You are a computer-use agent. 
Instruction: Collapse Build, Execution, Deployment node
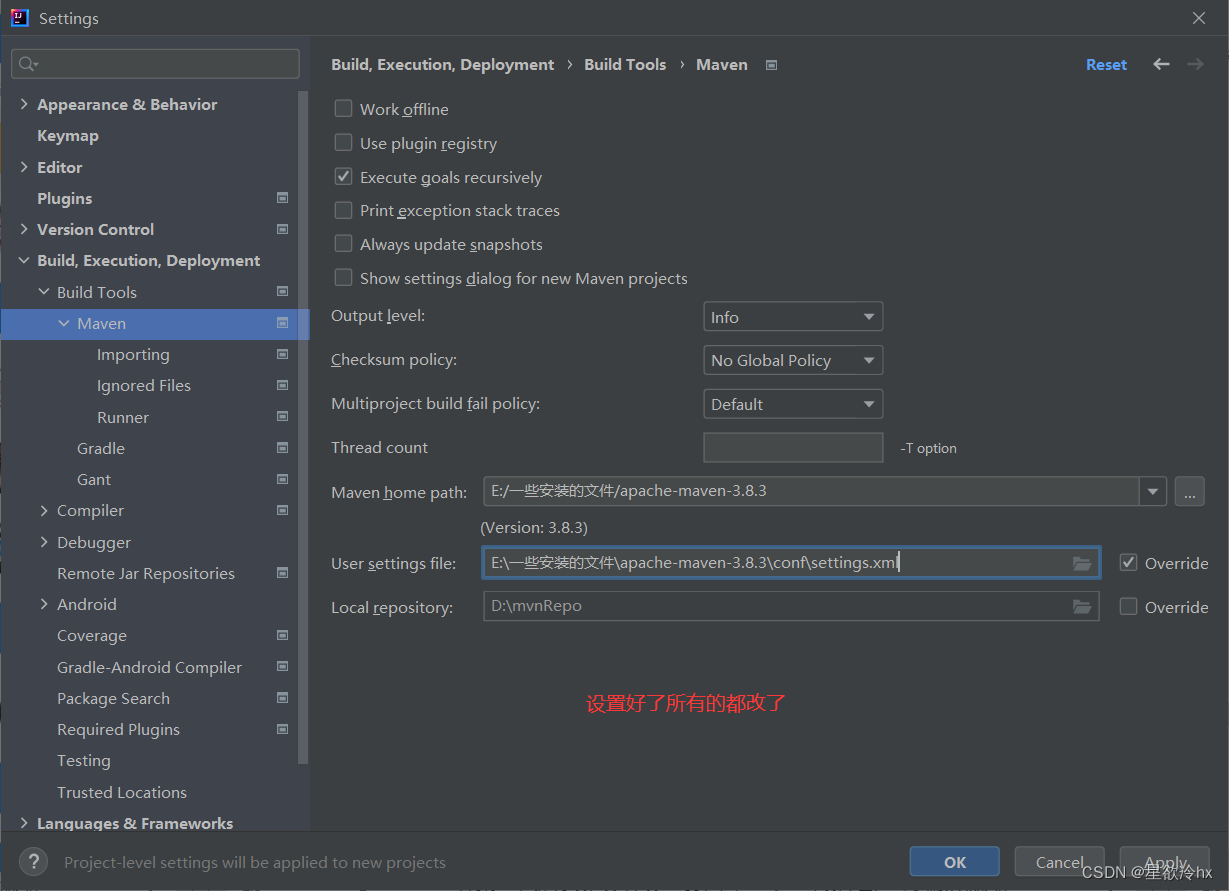[x=24, y=260]
